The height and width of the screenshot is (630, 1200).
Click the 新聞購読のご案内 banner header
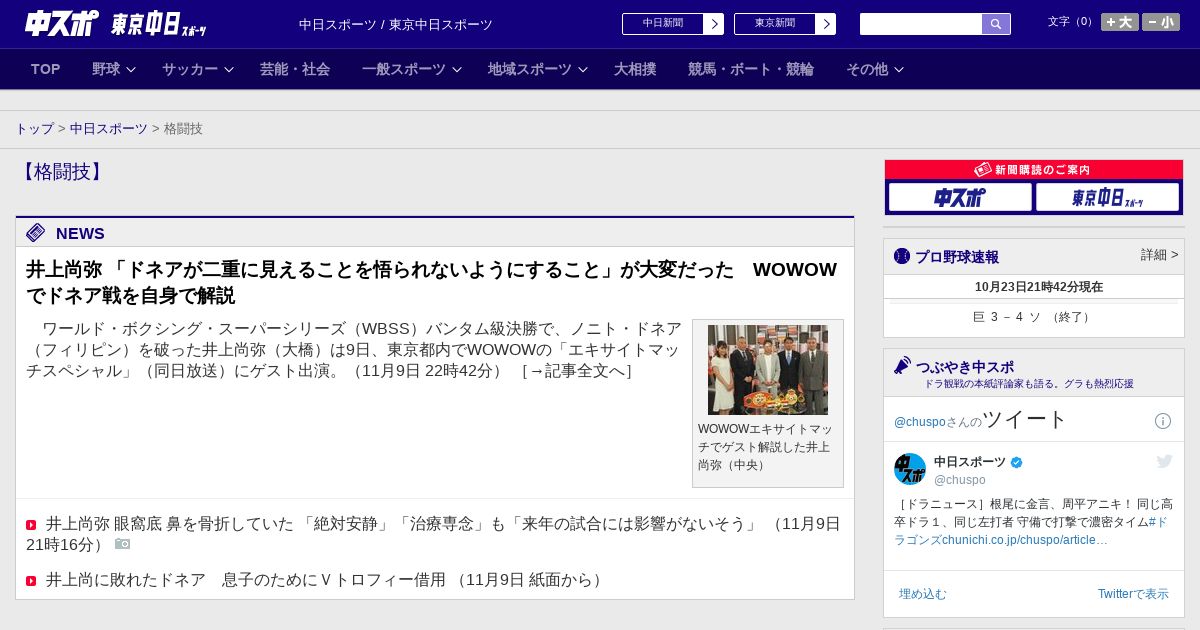[x=1034, y=170]
